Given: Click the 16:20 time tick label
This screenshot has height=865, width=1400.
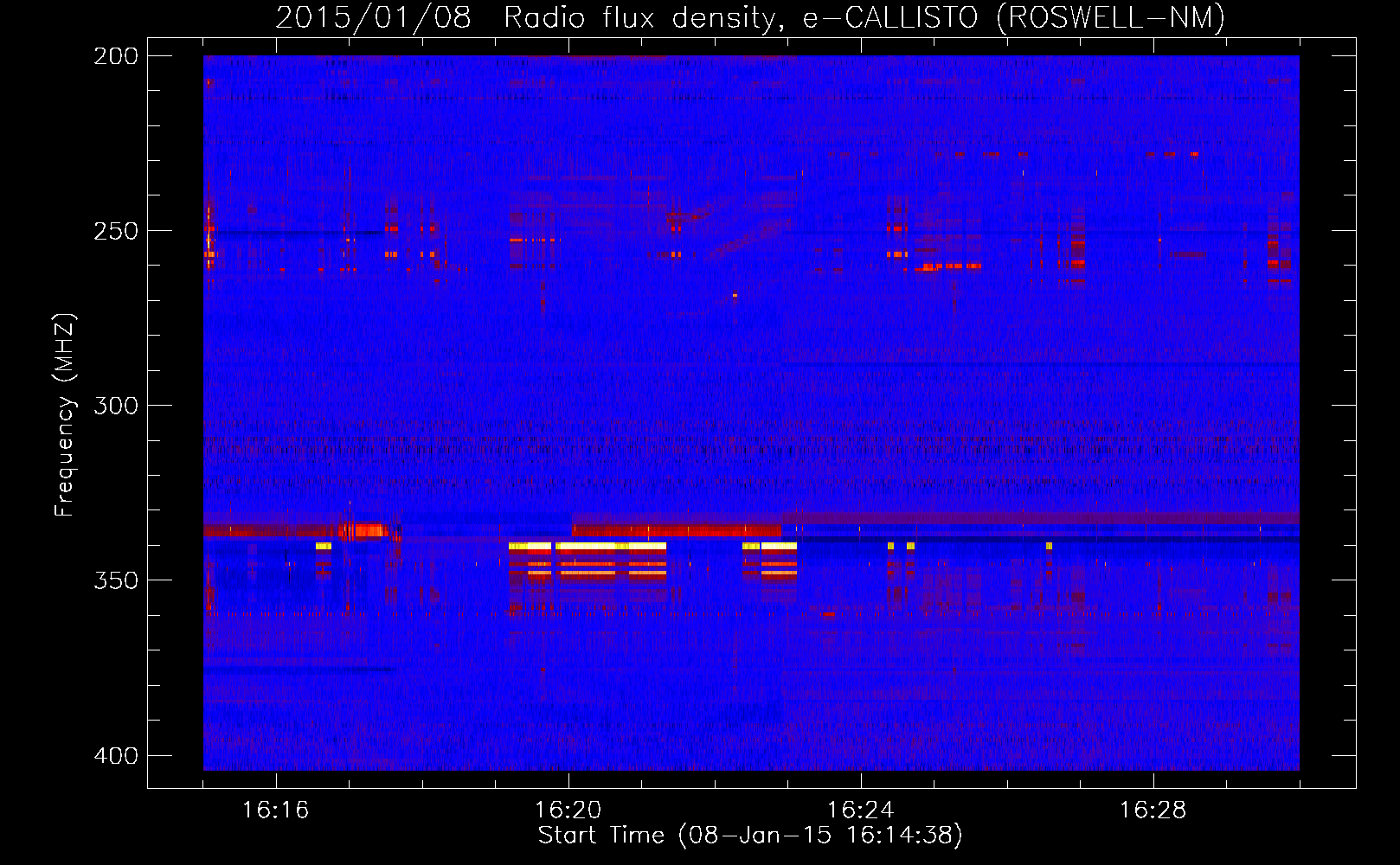Looking at the screenshot, I should [x=568, y=811].
